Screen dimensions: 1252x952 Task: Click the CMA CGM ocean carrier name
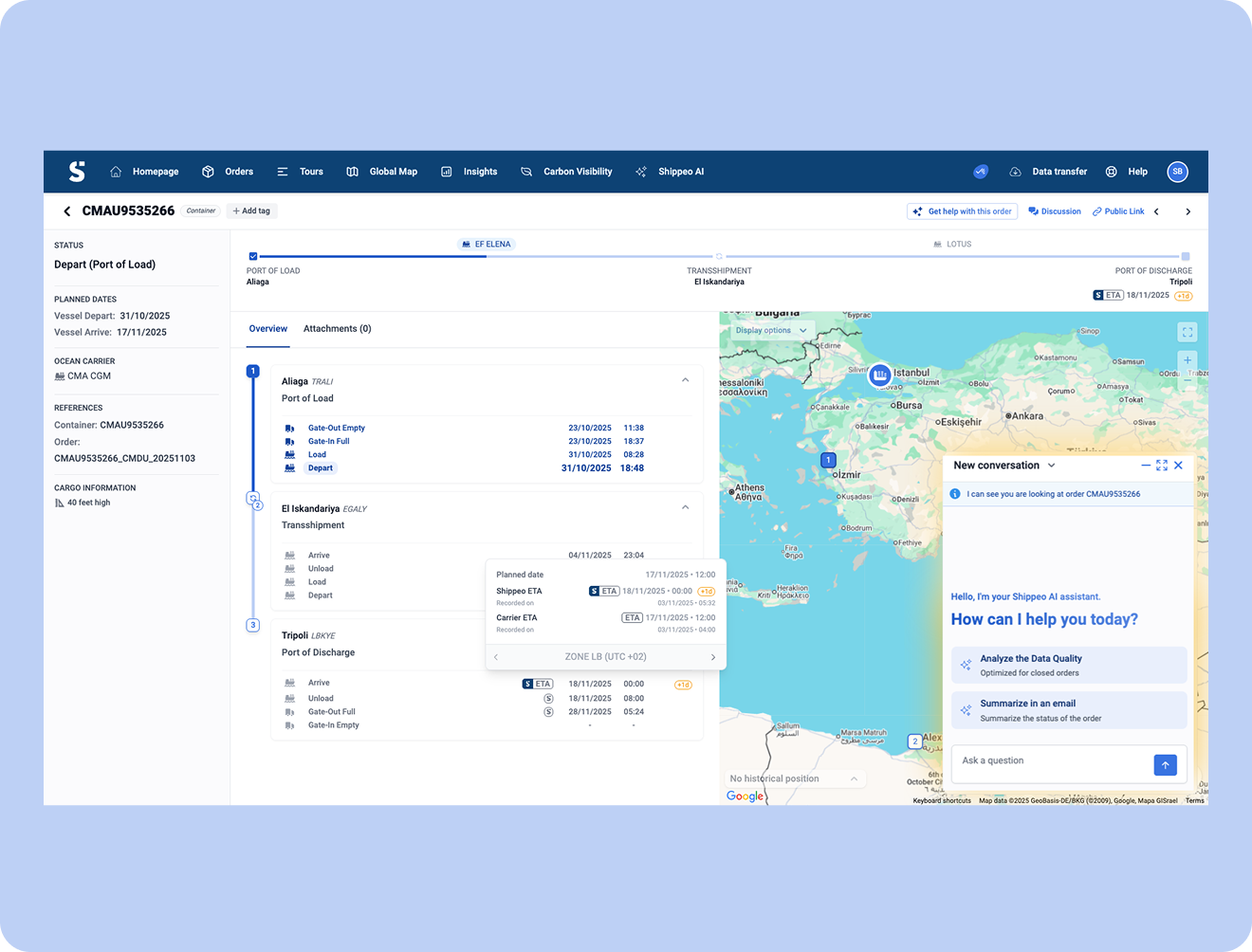pos(89,376)
